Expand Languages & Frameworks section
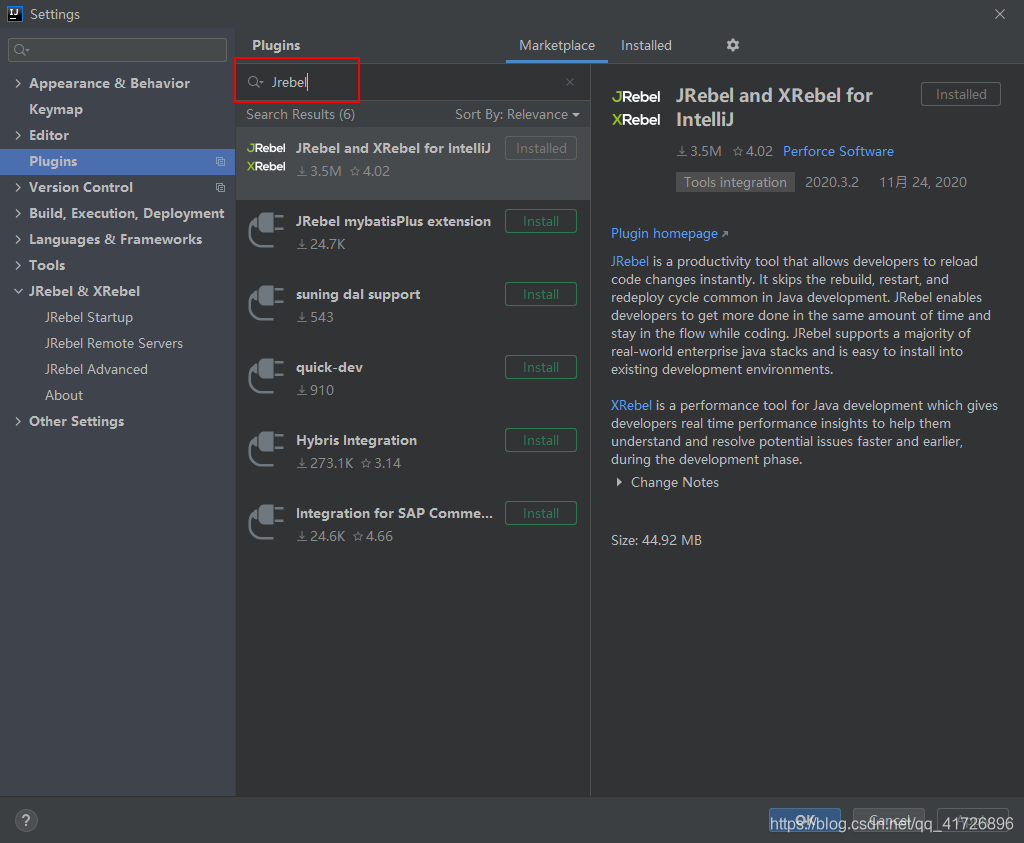This screenshot has height=843, width=1024. 18,240
